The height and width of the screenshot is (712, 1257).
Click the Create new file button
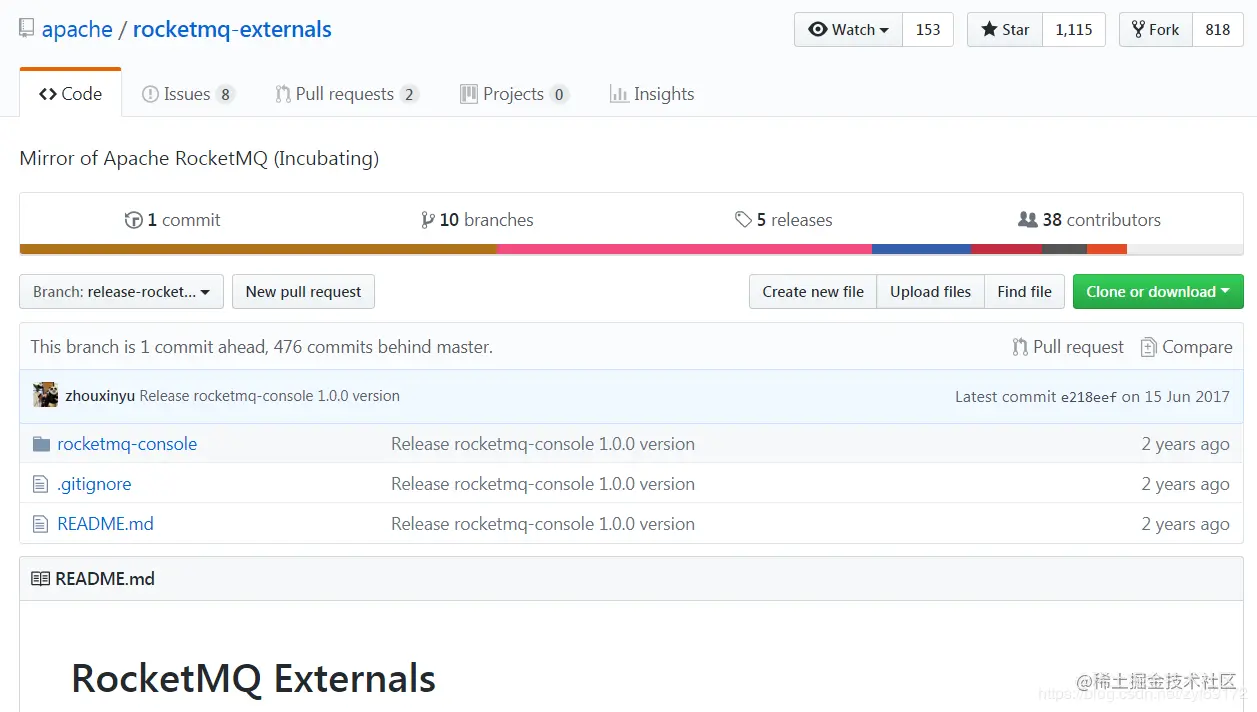pyautogui.click(x=813, y=292)
